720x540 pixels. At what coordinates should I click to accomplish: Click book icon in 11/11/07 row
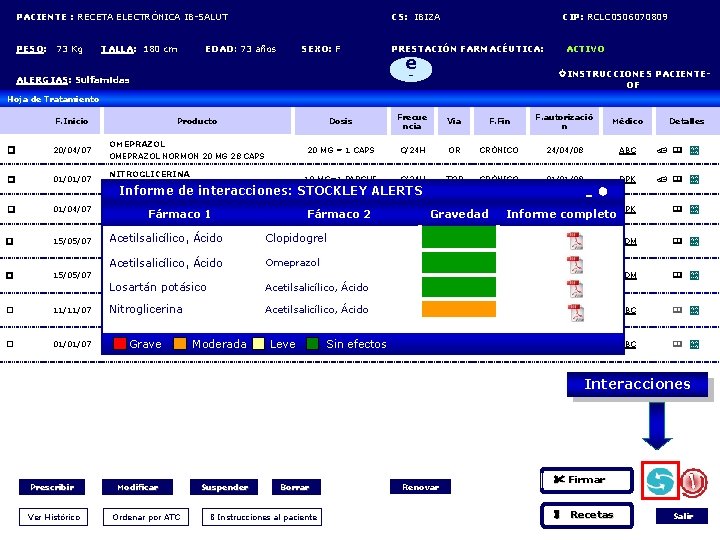(677, 310)
